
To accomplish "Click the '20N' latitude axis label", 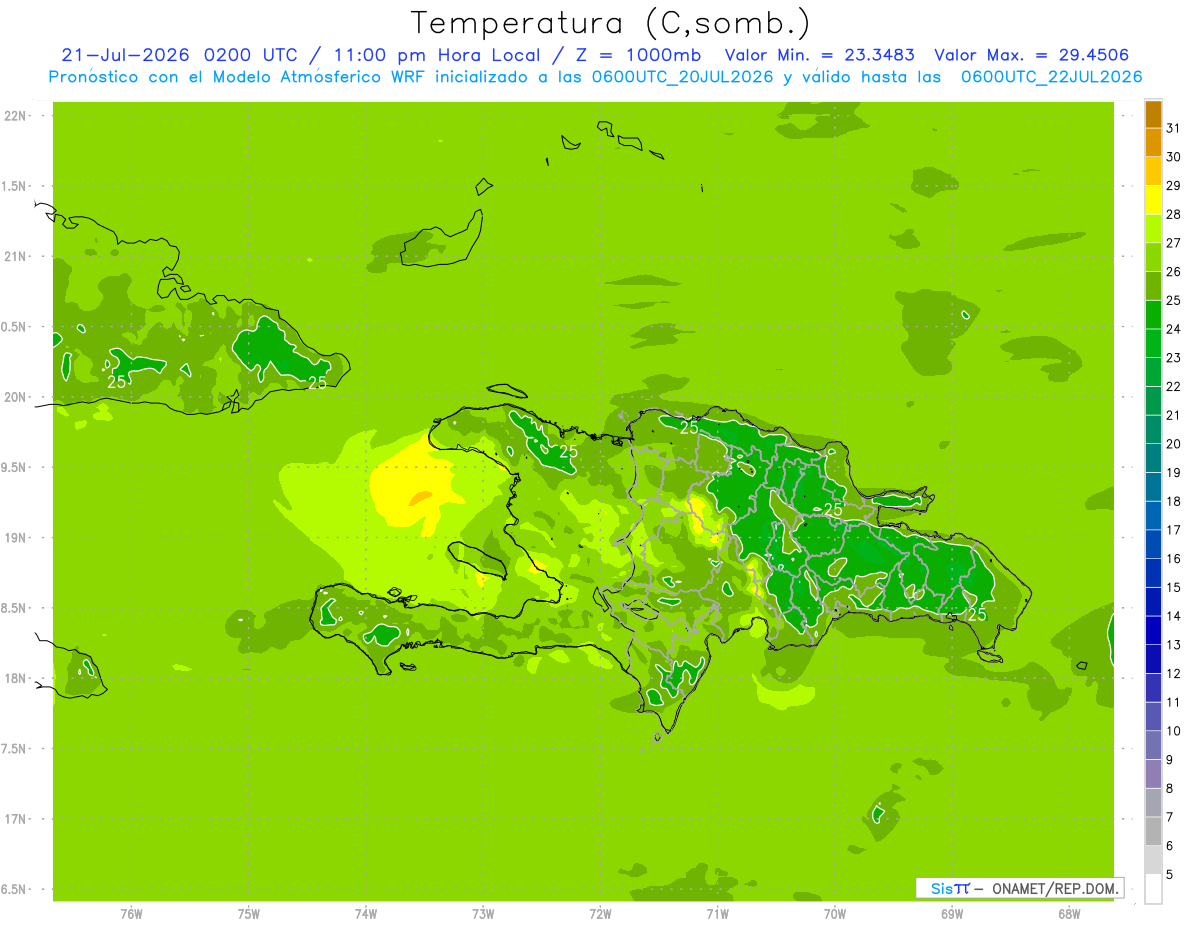I will pos(15,397).
